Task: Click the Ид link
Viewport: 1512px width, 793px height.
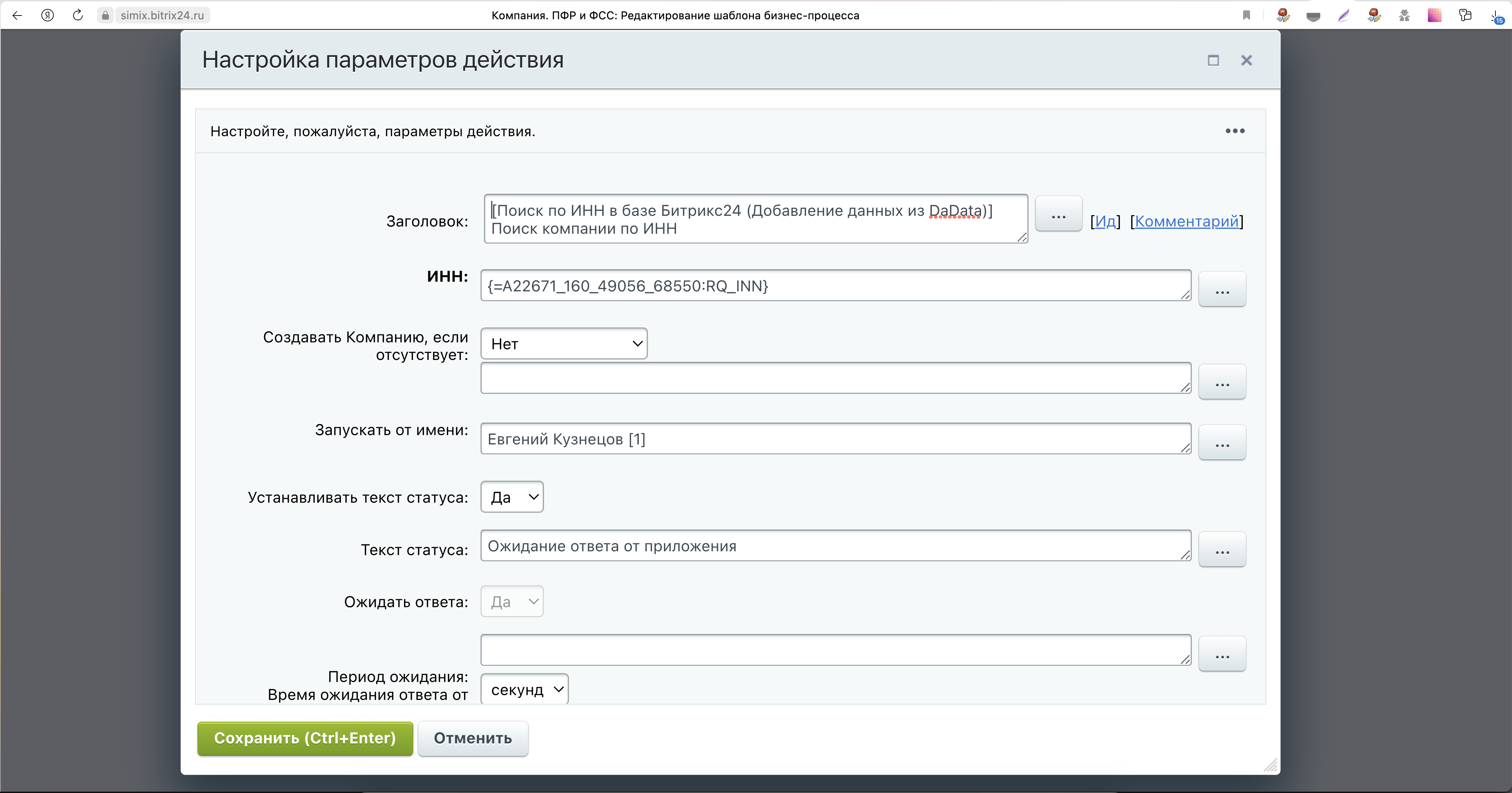Action: point(1105,221)
